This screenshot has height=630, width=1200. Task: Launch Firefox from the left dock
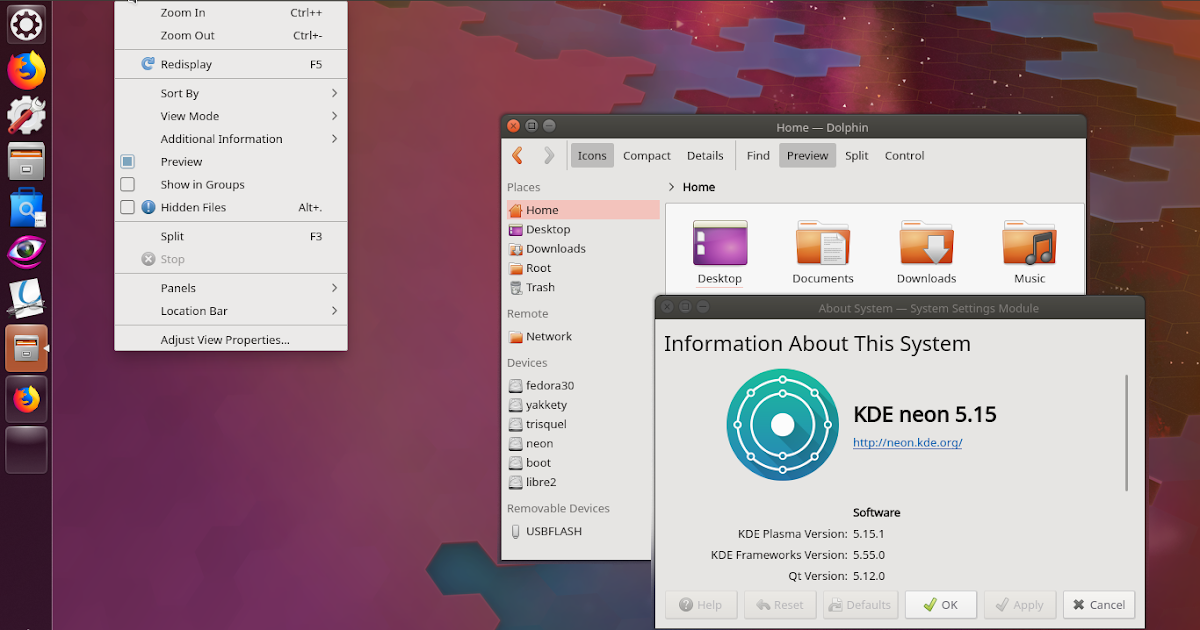click(x=25, y=70)
